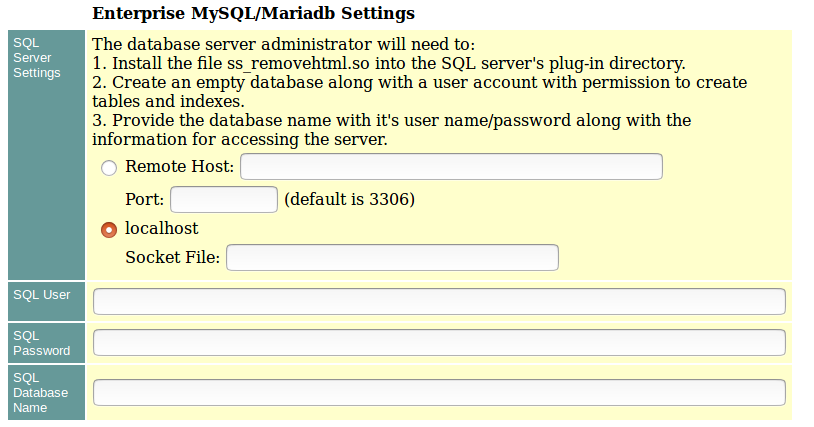Click the ss_removehtml.so install instruction line
Screen dimensions: 814x427
coord(388,63)
